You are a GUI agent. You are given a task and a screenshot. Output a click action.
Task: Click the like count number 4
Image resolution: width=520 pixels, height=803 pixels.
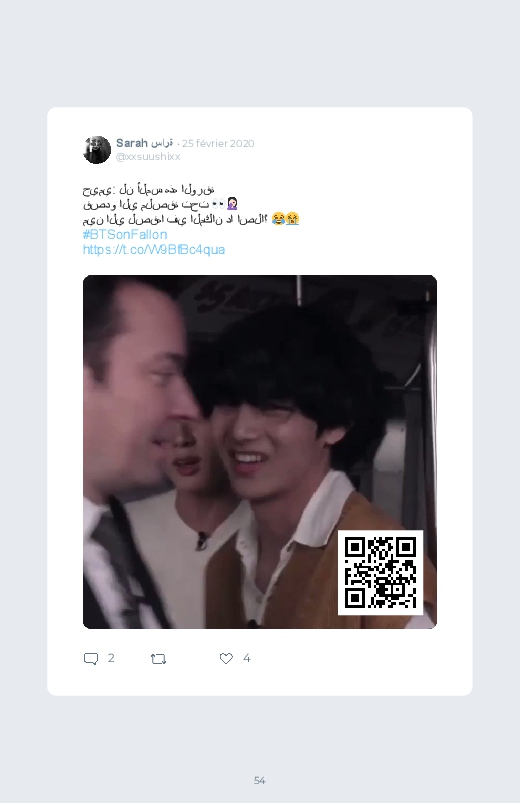[246, 658]
